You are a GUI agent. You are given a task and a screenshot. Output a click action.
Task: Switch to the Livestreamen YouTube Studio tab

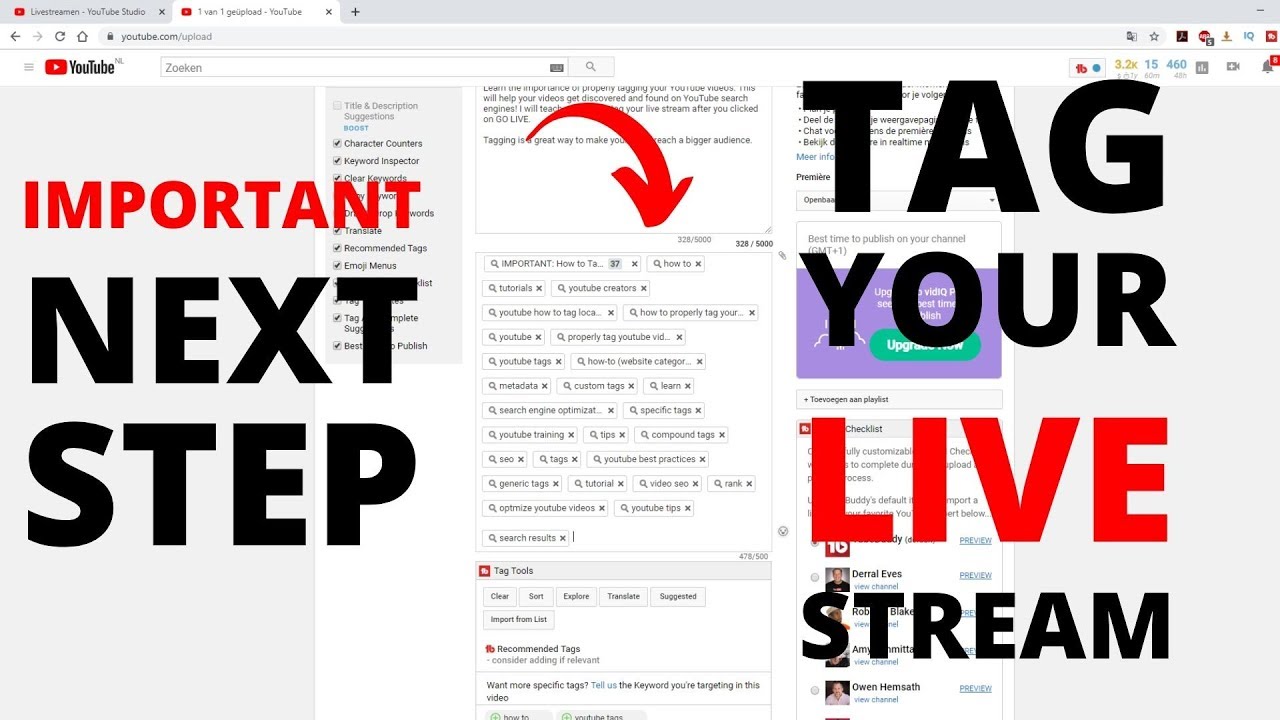point(88,12)
